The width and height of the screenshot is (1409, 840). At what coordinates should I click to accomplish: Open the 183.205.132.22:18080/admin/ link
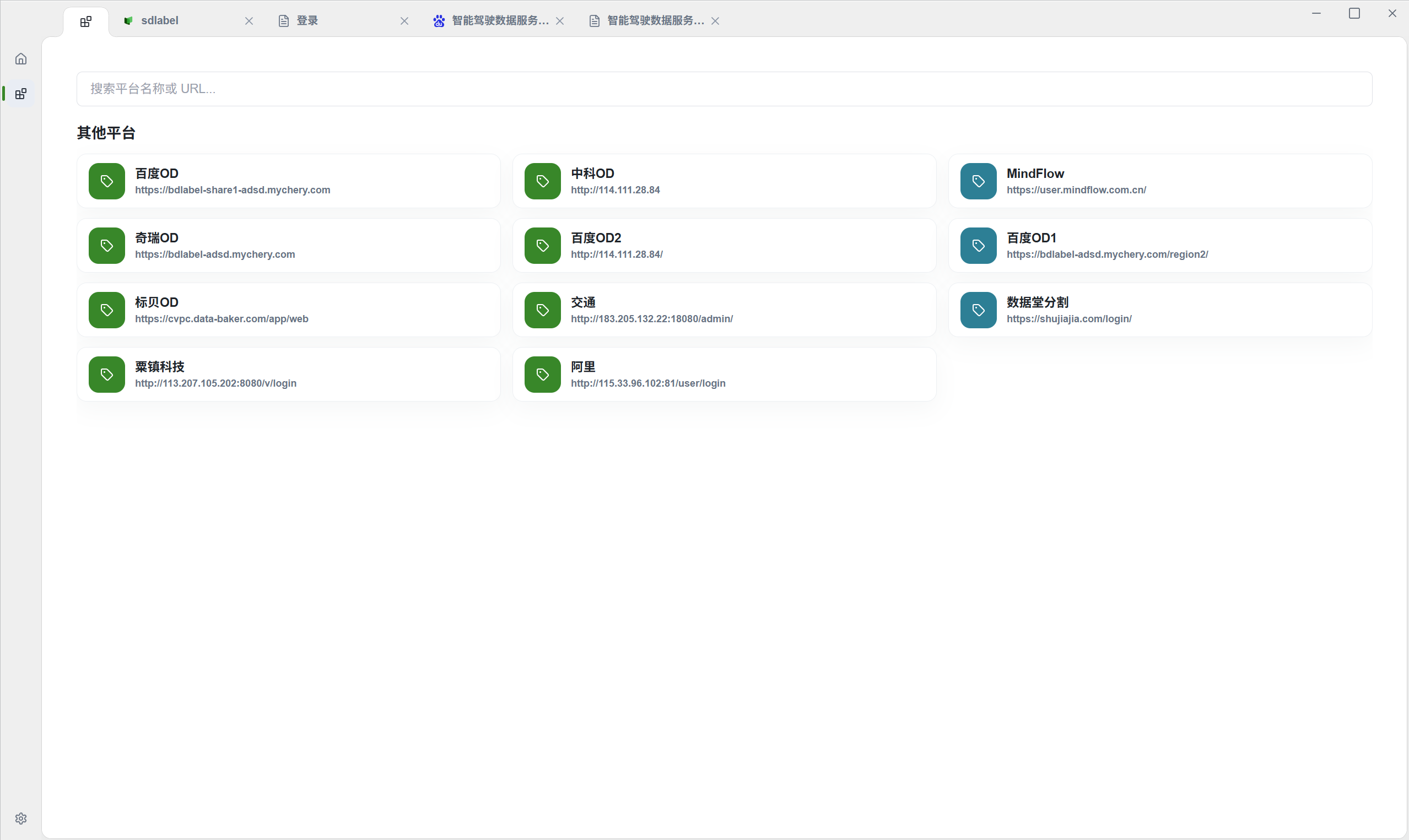652,319
